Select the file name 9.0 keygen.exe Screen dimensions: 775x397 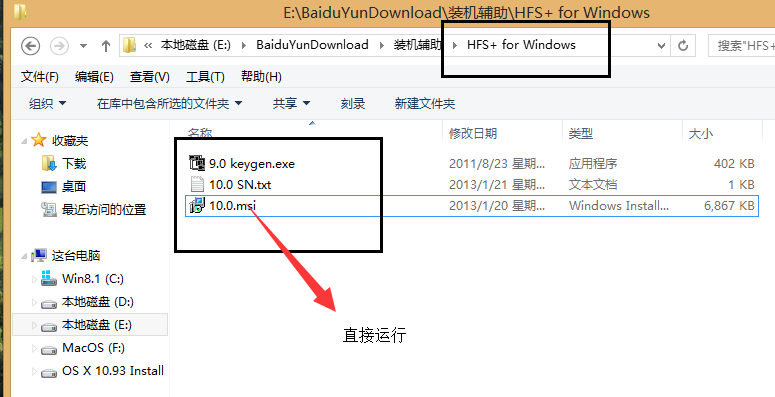coord(252,163)
